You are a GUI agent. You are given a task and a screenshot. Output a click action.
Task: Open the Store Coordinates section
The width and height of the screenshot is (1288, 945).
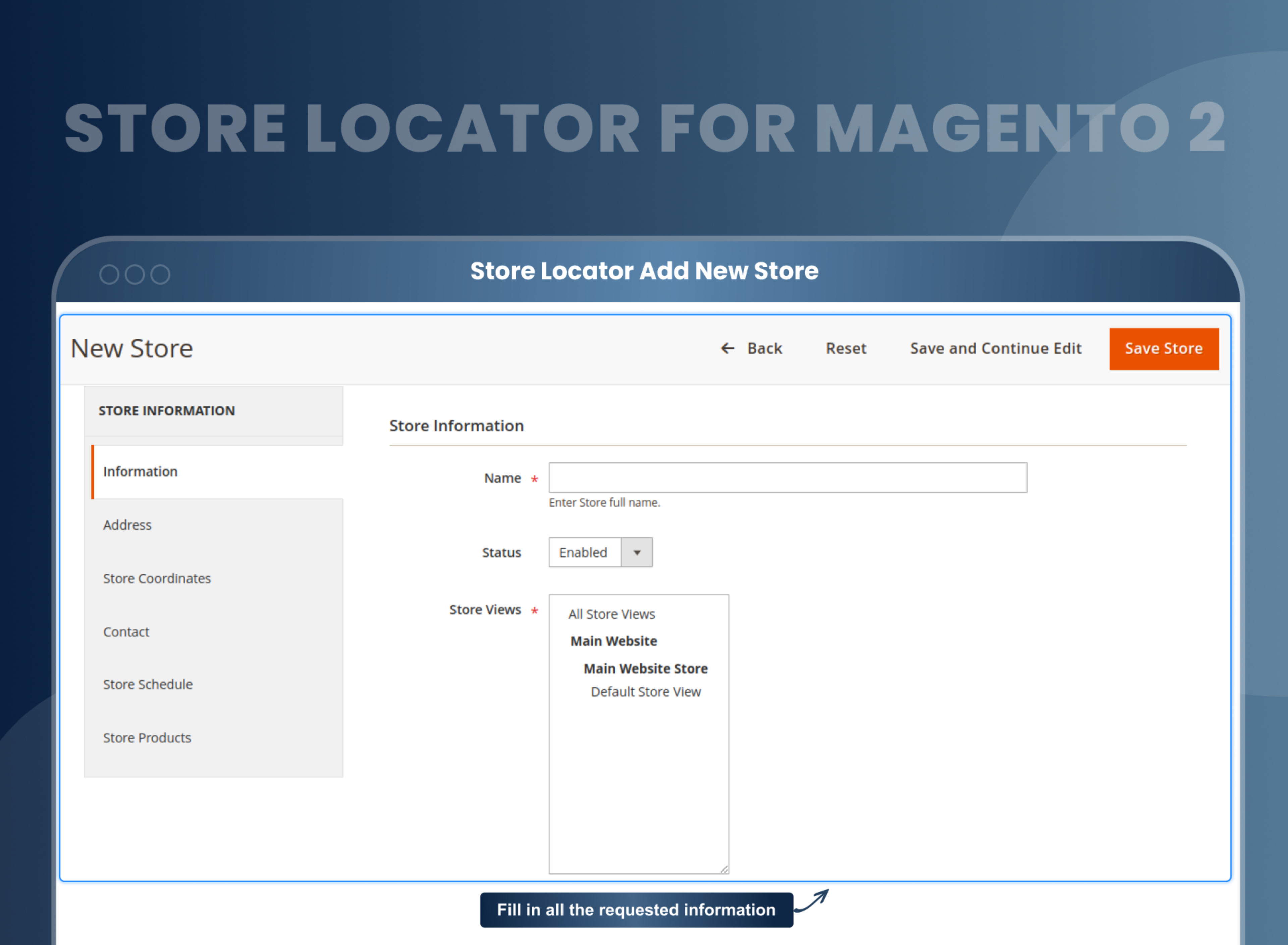point(157,578)
